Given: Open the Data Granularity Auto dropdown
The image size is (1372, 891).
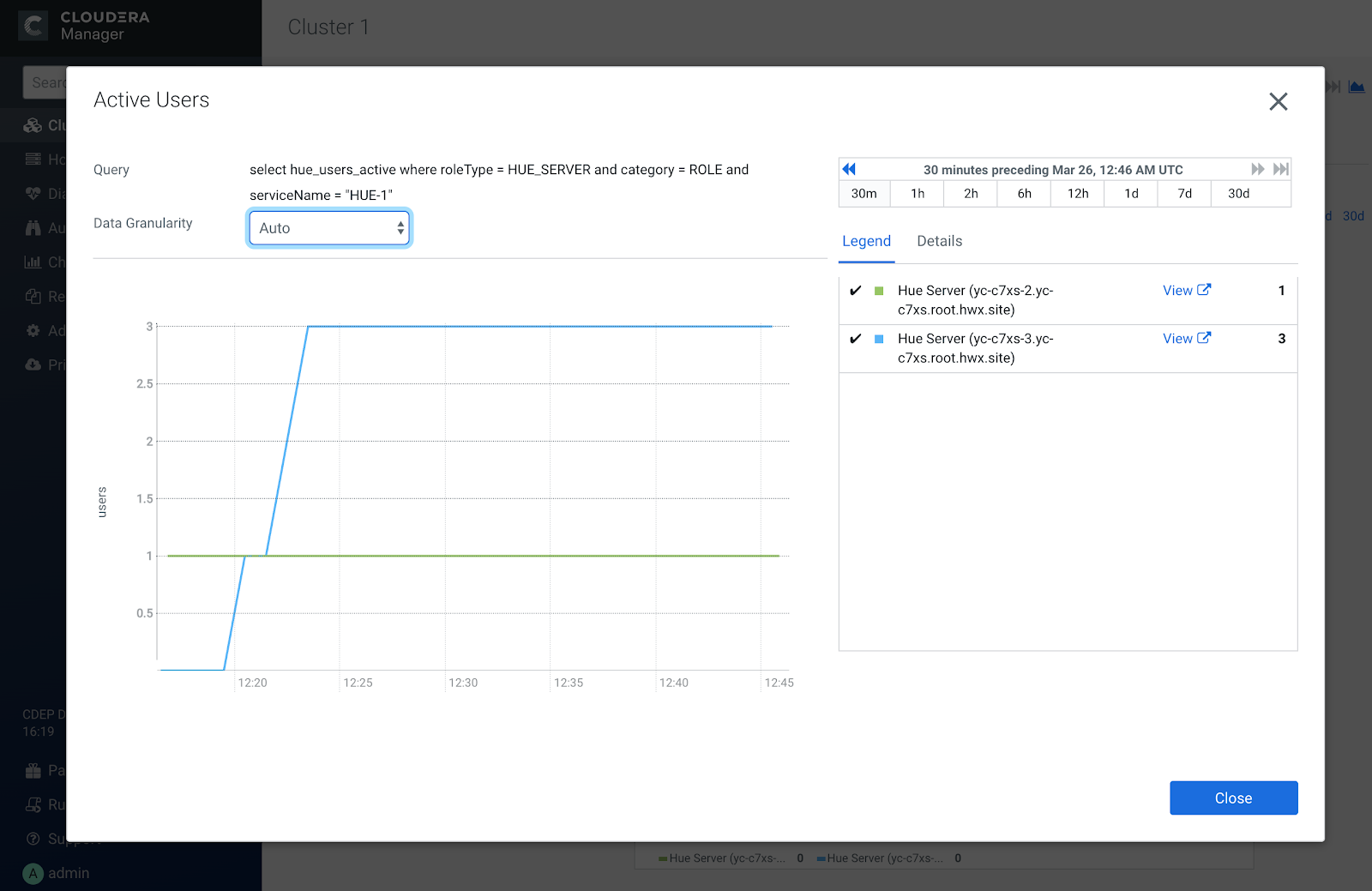Looking at the screenshot, I should 329,228.
